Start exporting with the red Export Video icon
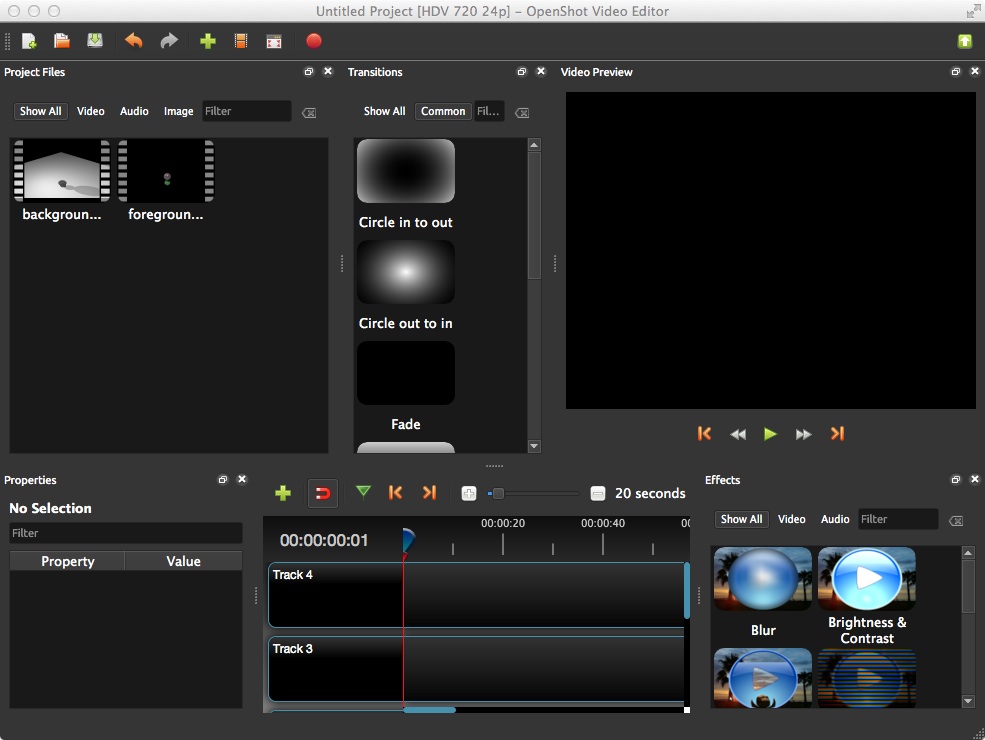 tap(313, 41)
